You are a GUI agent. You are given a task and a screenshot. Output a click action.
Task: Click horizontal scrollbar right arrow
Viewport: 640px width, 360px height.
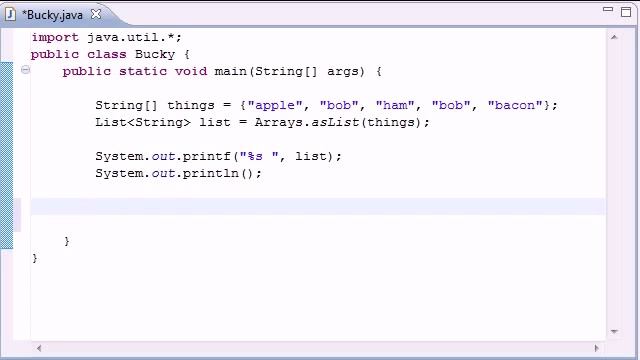pyautogui.click(x=596, y=348)
